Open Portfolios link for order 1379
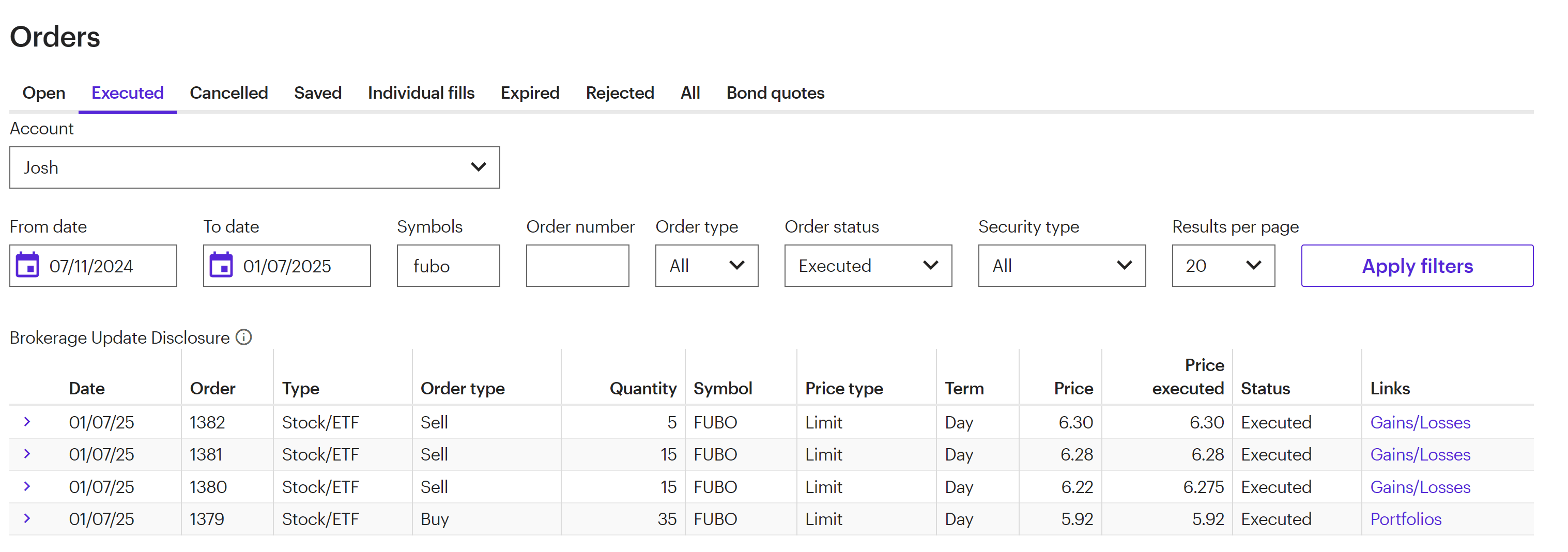Screen dimensions: 1568x552 [x=1406, y=519]
